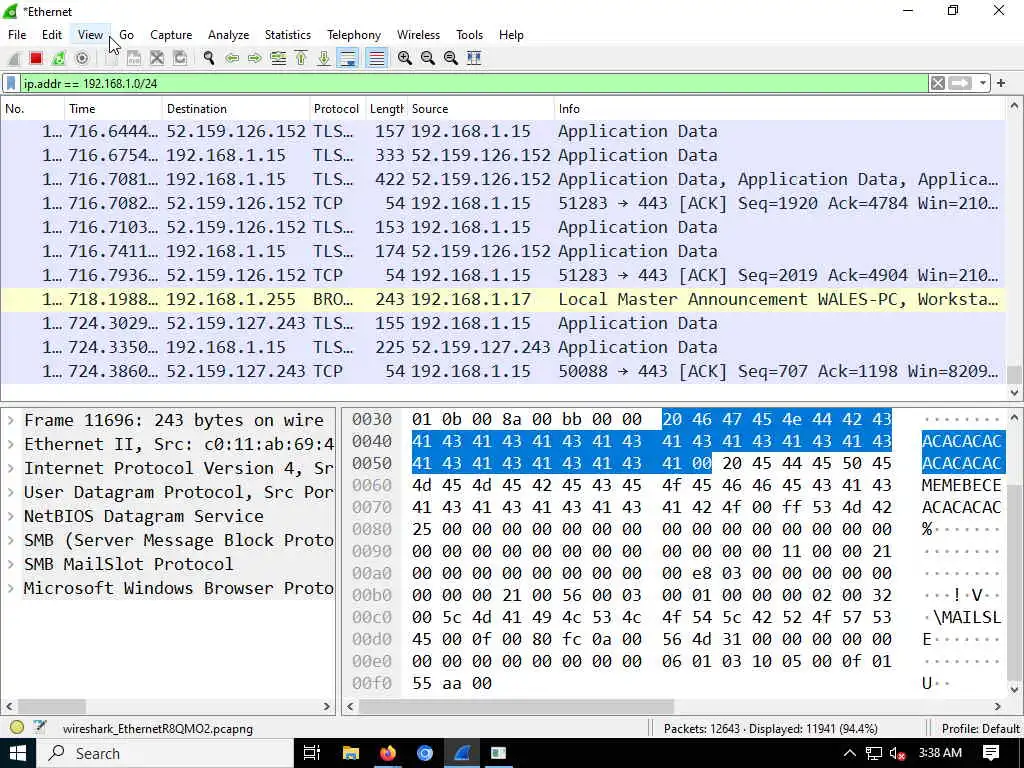Go back in packet history
This screenshot has width=1024, height=768.
click(232, 58)
